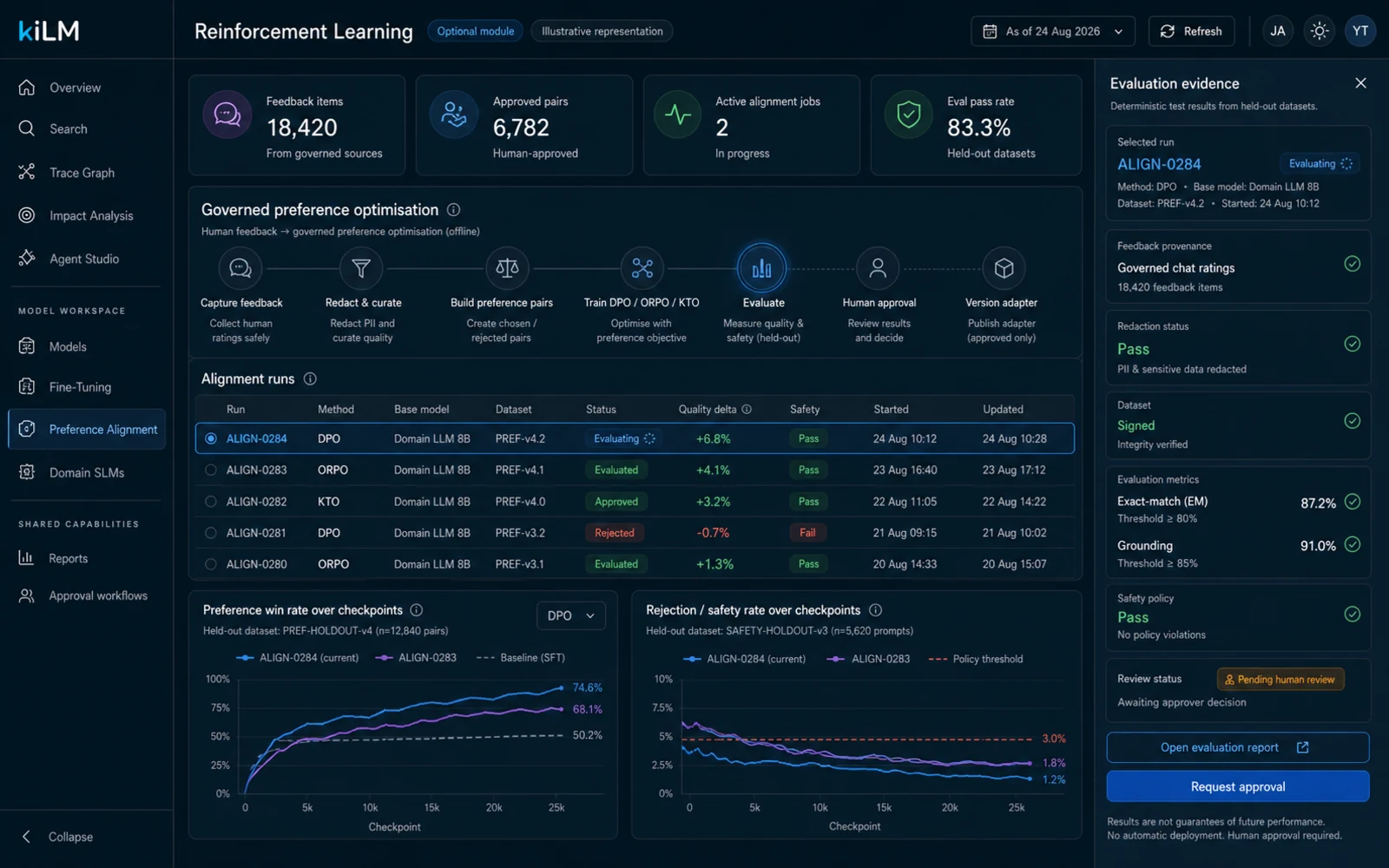Open info icon beside Alignment runs

coord(310,378)
